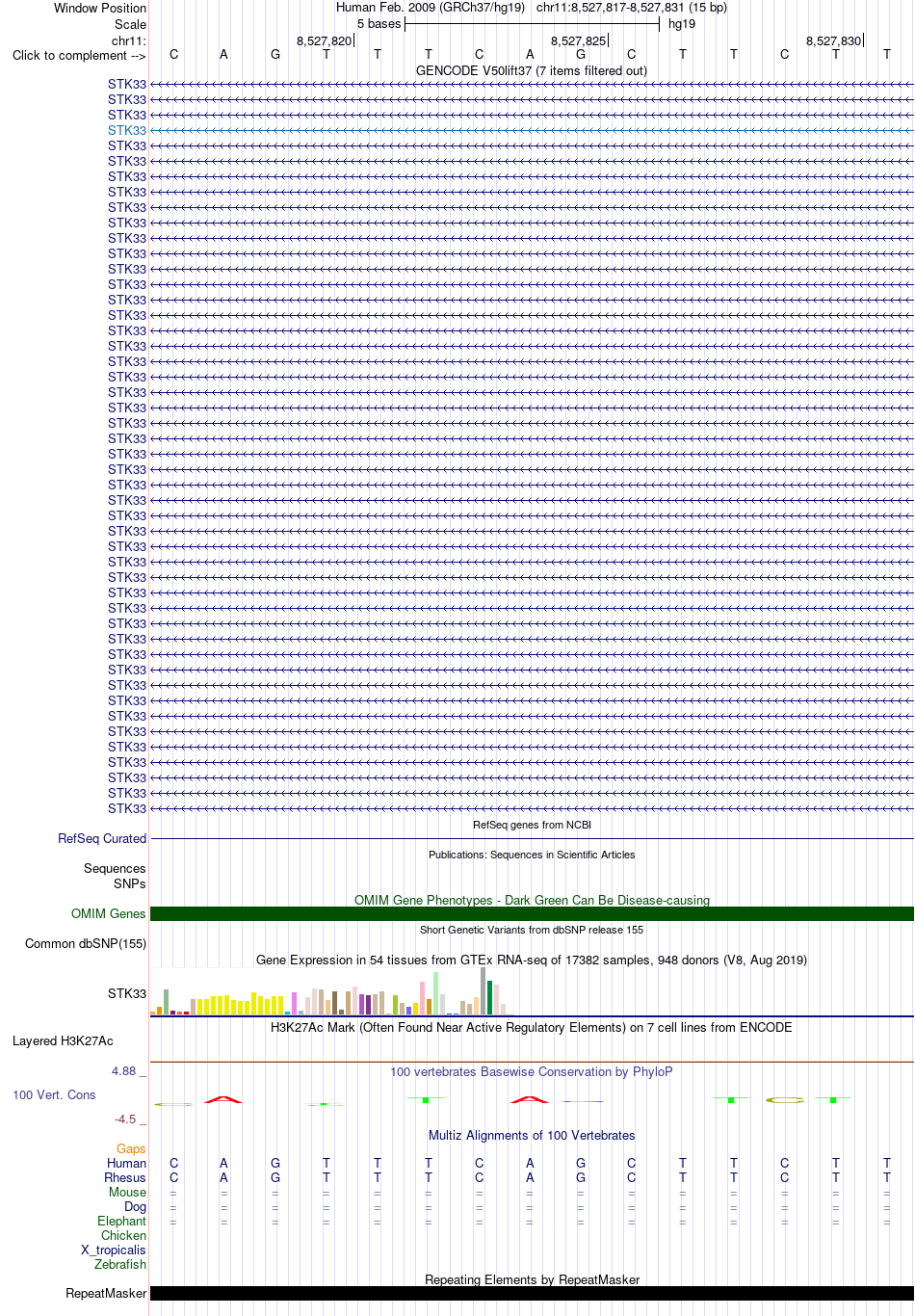This screenshot has height=1316, width=915.
Task: Click the dark green OMIM Genes bar
Action: (x=532, y=913)
